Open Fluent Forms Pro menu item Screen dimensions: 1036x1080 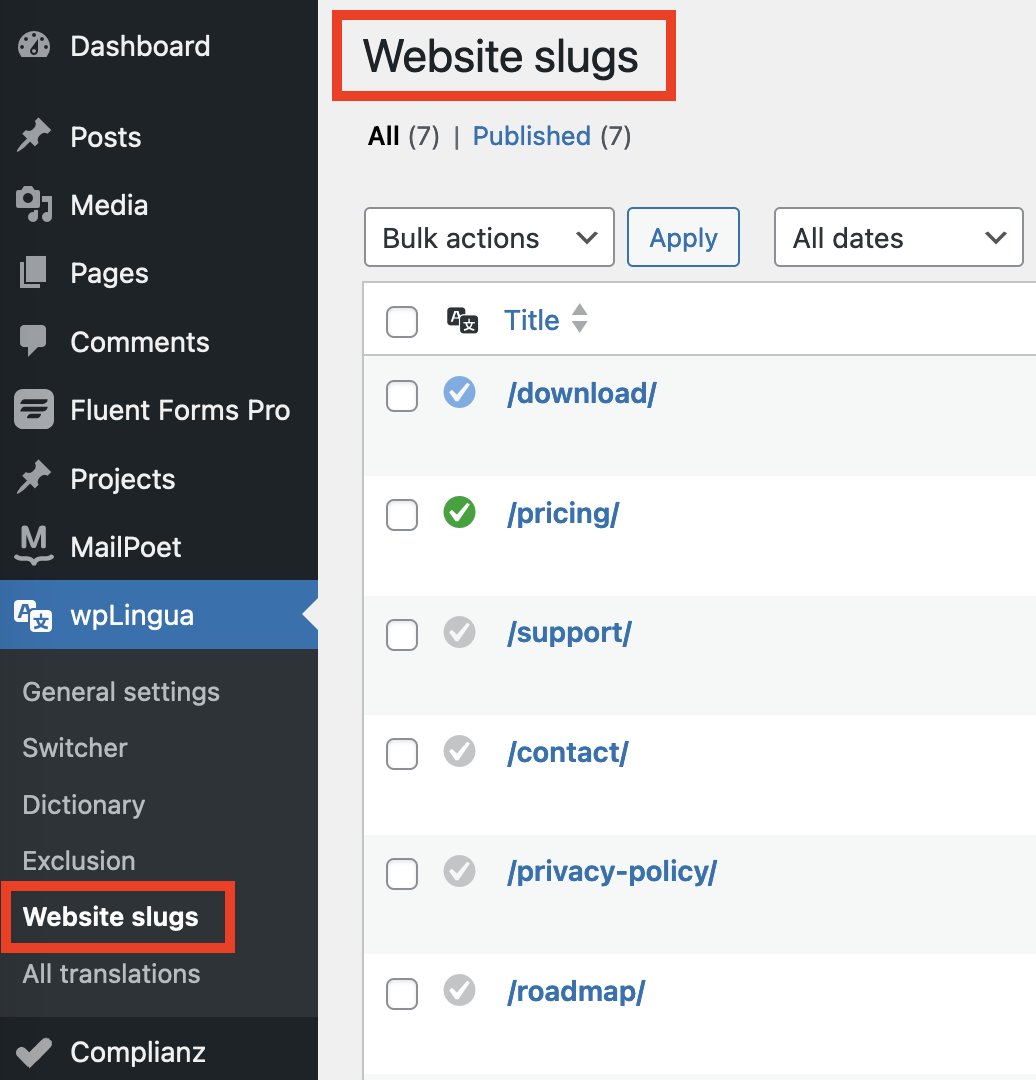pos(180,410)
